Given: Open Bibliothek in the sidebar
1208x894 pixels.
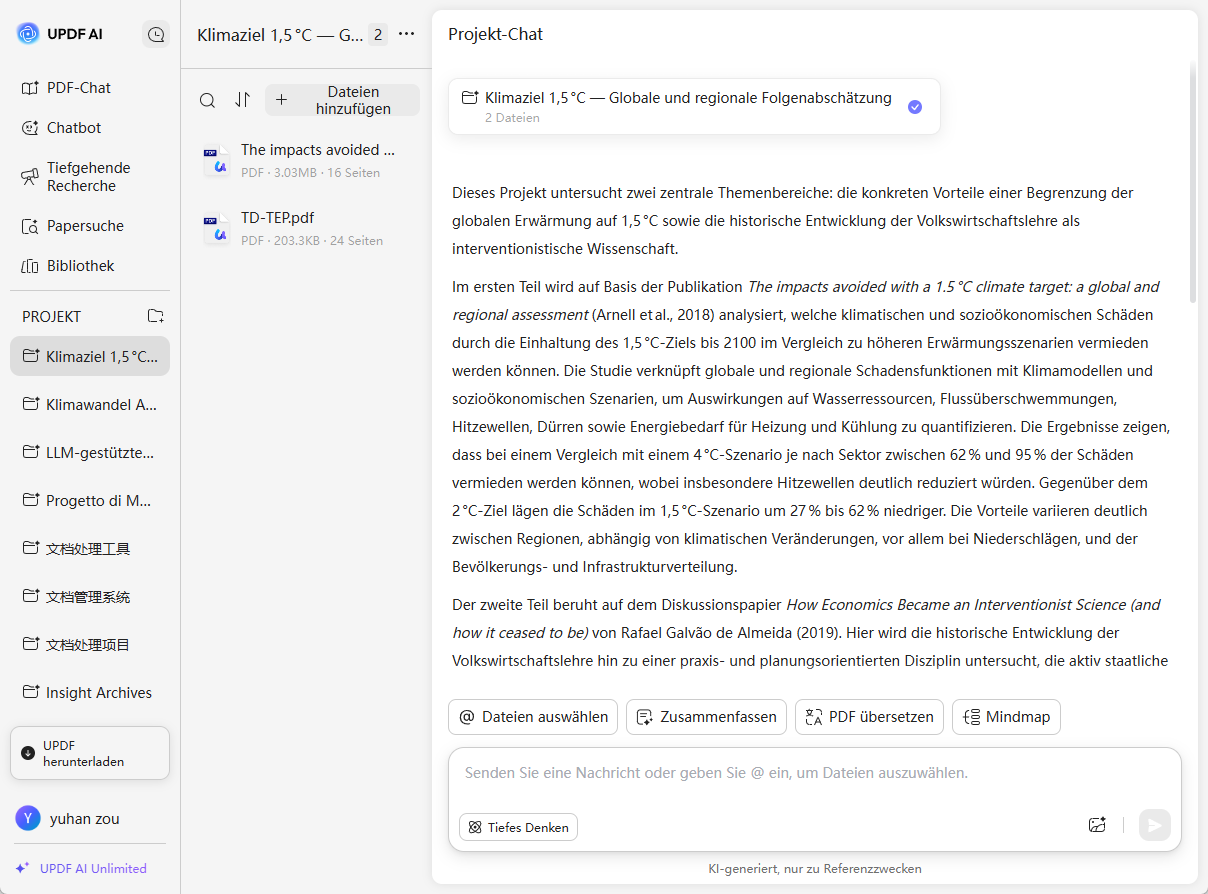Looking at the screenshot, I should (x=90, y=266).
